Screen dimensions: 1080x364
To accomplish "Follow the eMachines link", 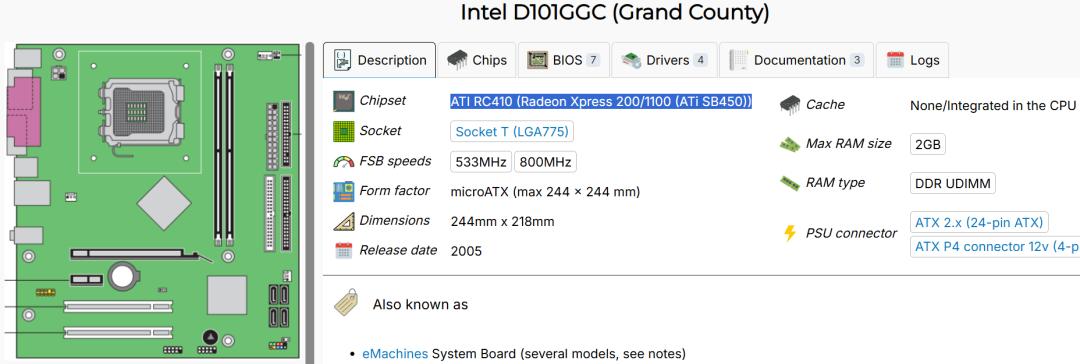I will [395, 354].
